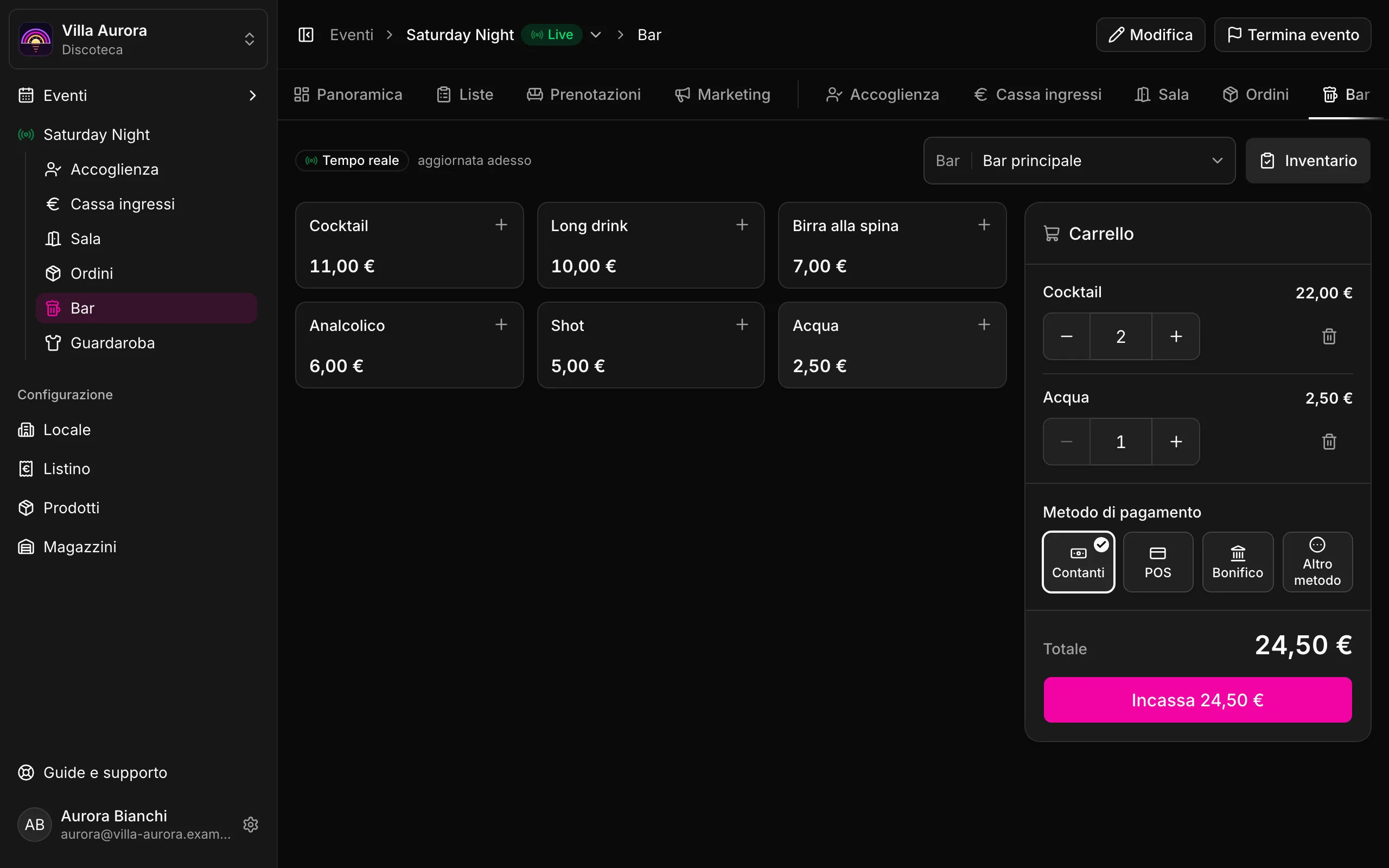
Task: Open Guardaroba in the sidebar
Action: tap(146, 343)
